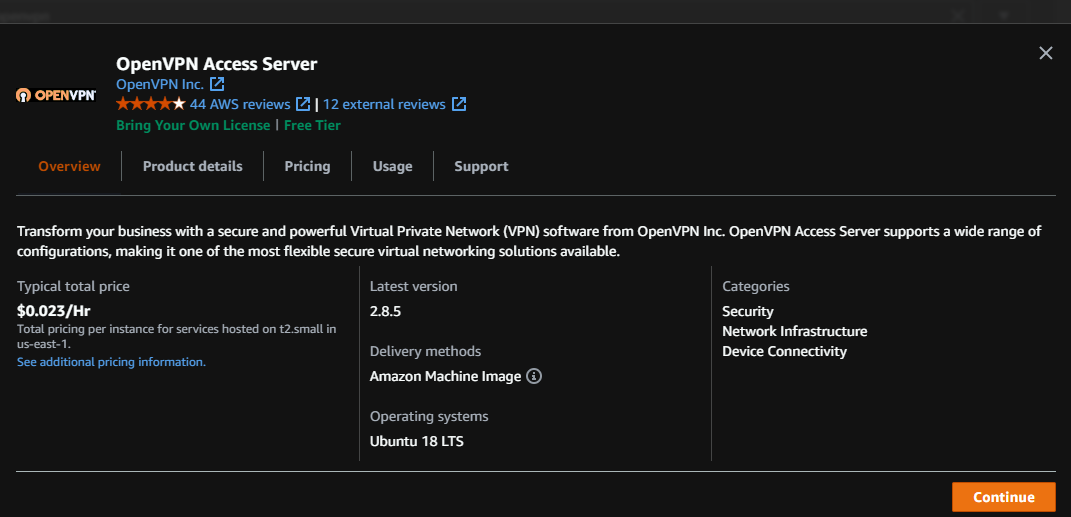Click external link icon after AWS reviews
Screen dimensions: 1071x517
303,104
